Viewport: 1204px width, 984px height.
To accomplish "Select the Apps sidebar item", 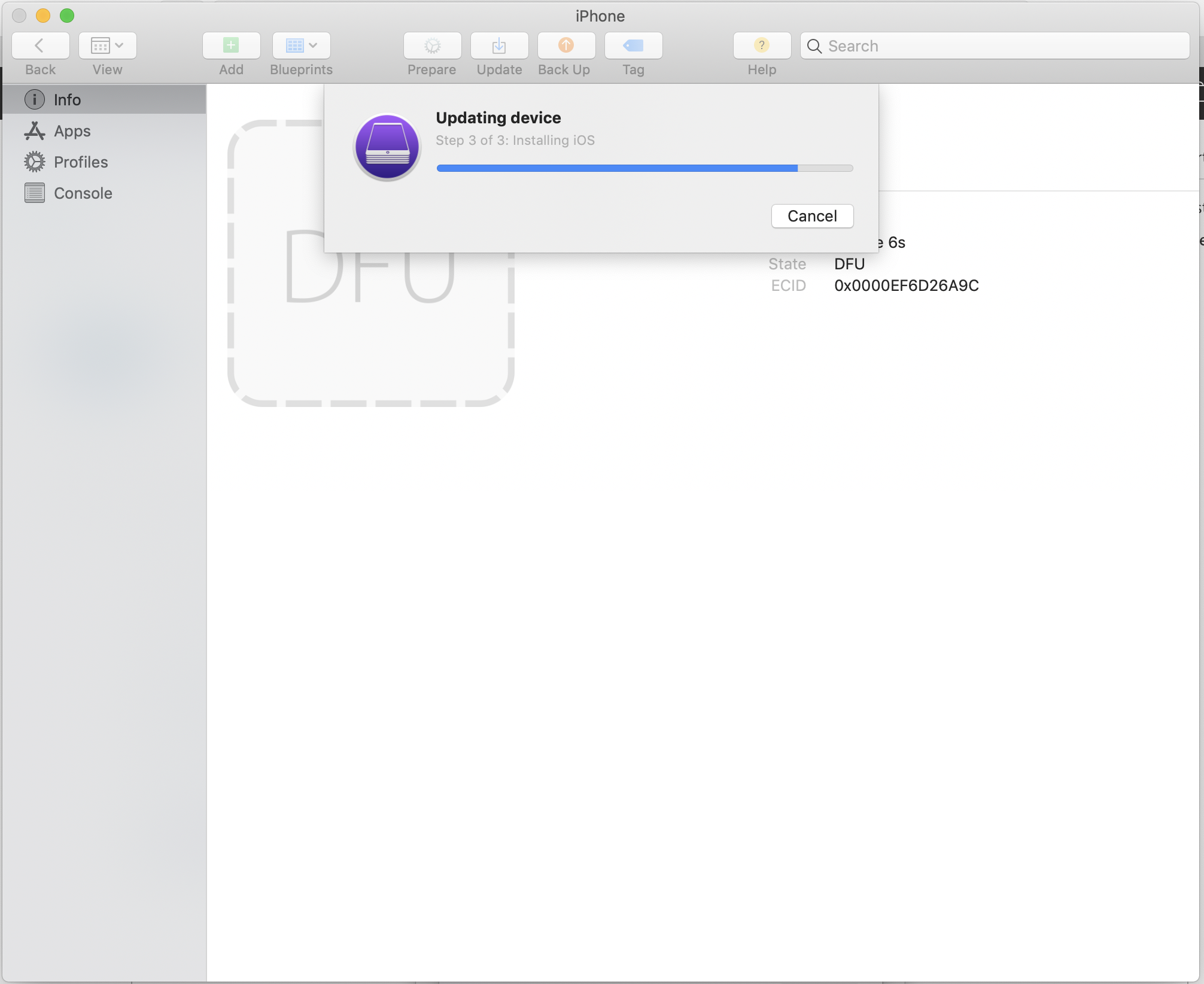I will tap(71, 129).
